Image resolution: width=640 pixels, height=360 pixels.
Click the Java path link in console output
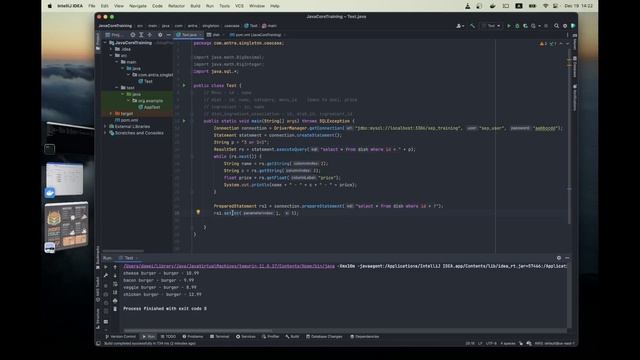(229, 266)
